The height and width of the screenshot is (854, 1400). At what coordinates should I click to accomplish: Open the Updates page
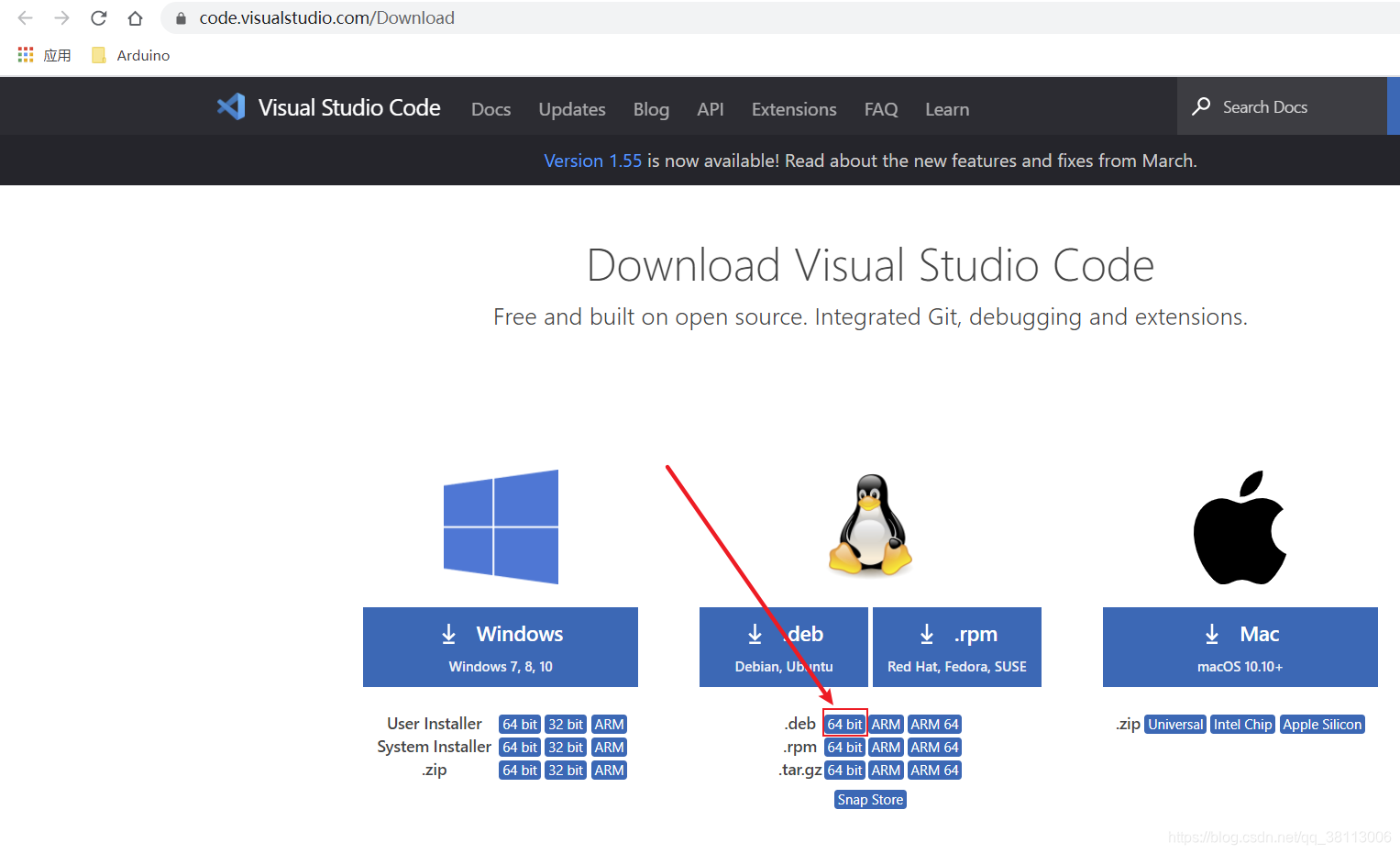571,109
